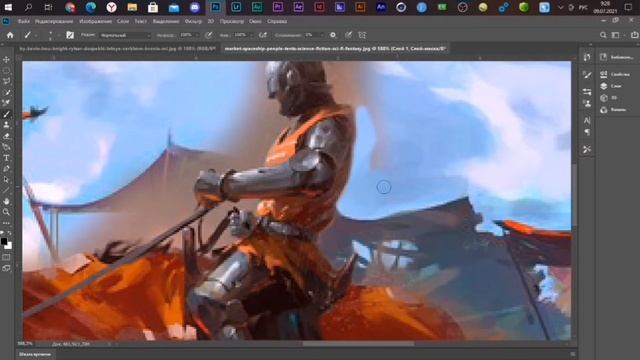Toggle Quick Mask mode in toolbox
640x360 pixels.
pos(6,258)
